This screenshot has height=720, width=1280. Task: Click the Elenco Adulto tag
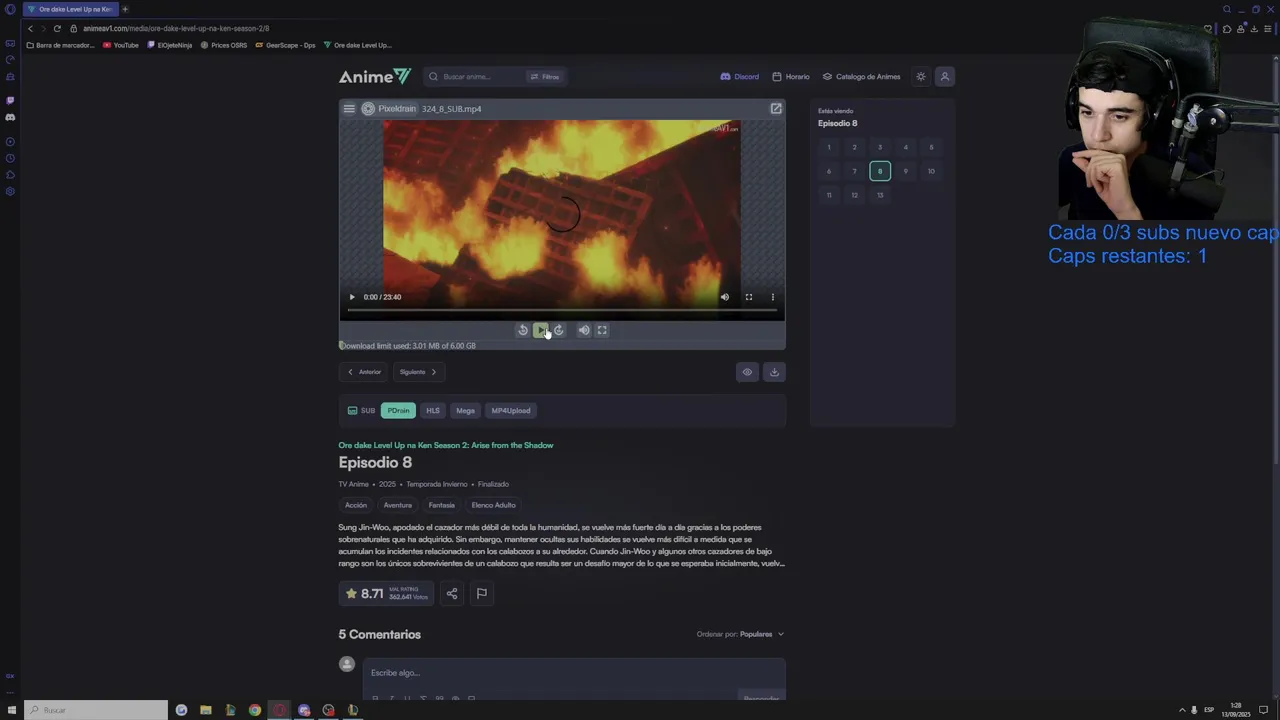493,506
